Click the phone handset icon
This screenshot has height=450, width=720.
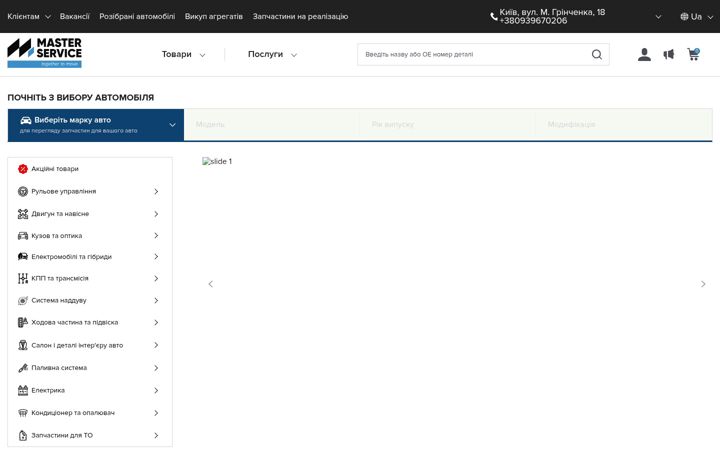click(x=494, y=17)
